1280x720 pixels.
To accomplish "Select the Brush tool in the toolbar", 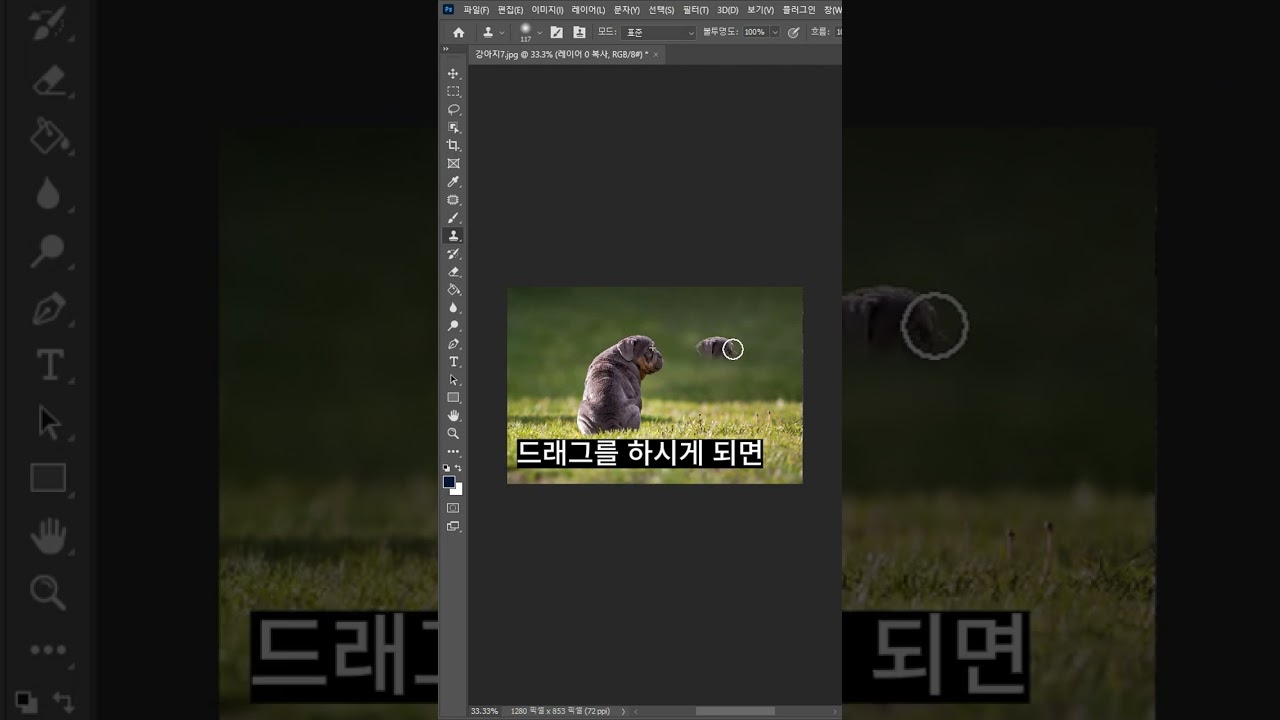I will (x=453, y=217).
